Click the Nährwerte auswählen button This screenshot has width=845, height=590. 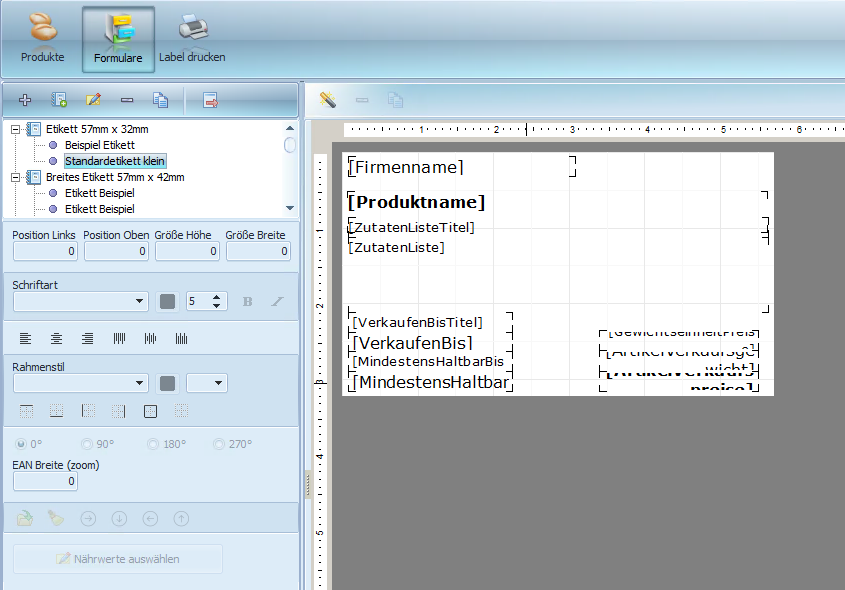coord(118,559)
